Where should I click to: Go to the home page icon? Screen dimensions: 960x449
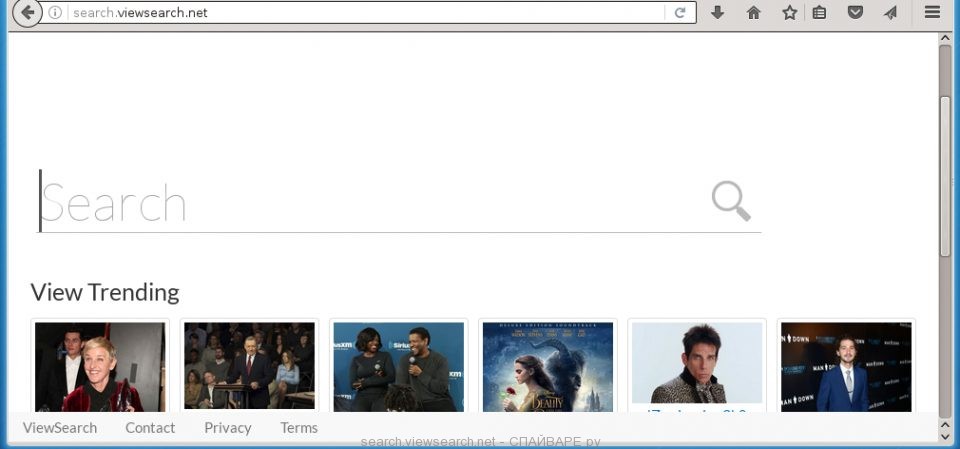click(x=753, y=13)
